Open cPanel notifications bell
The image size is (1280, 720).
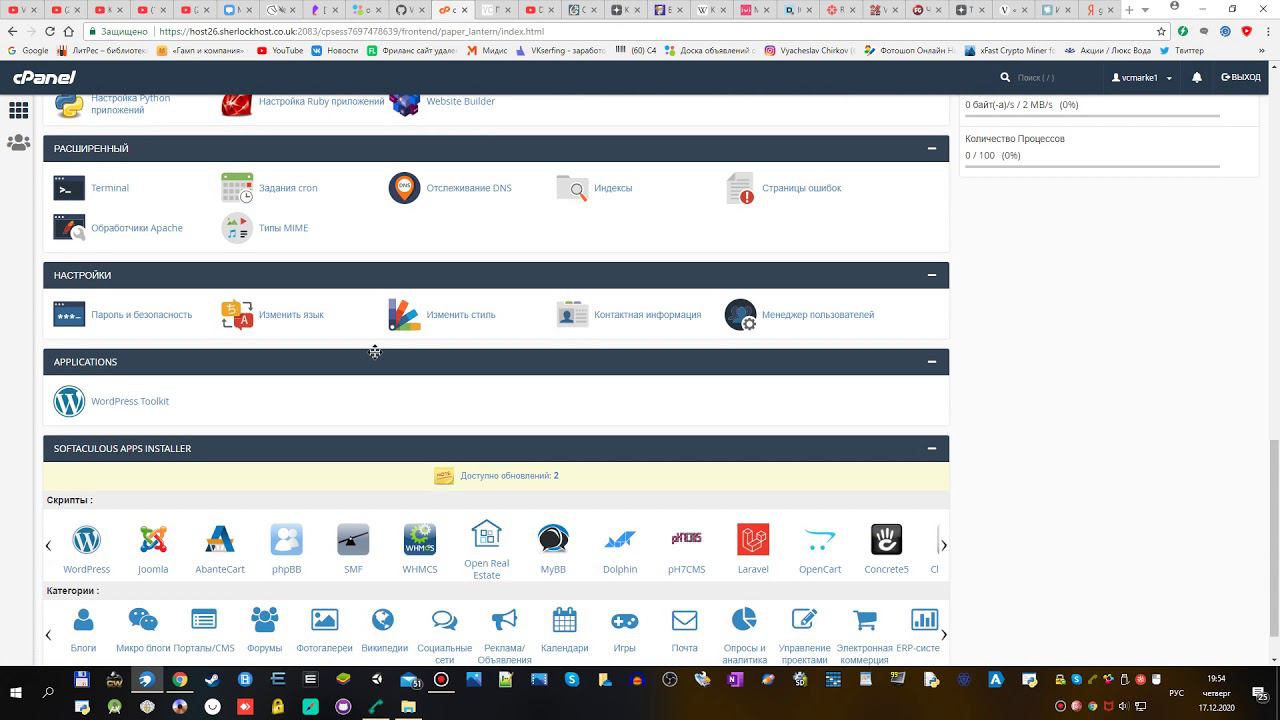tap(1196, 77)
